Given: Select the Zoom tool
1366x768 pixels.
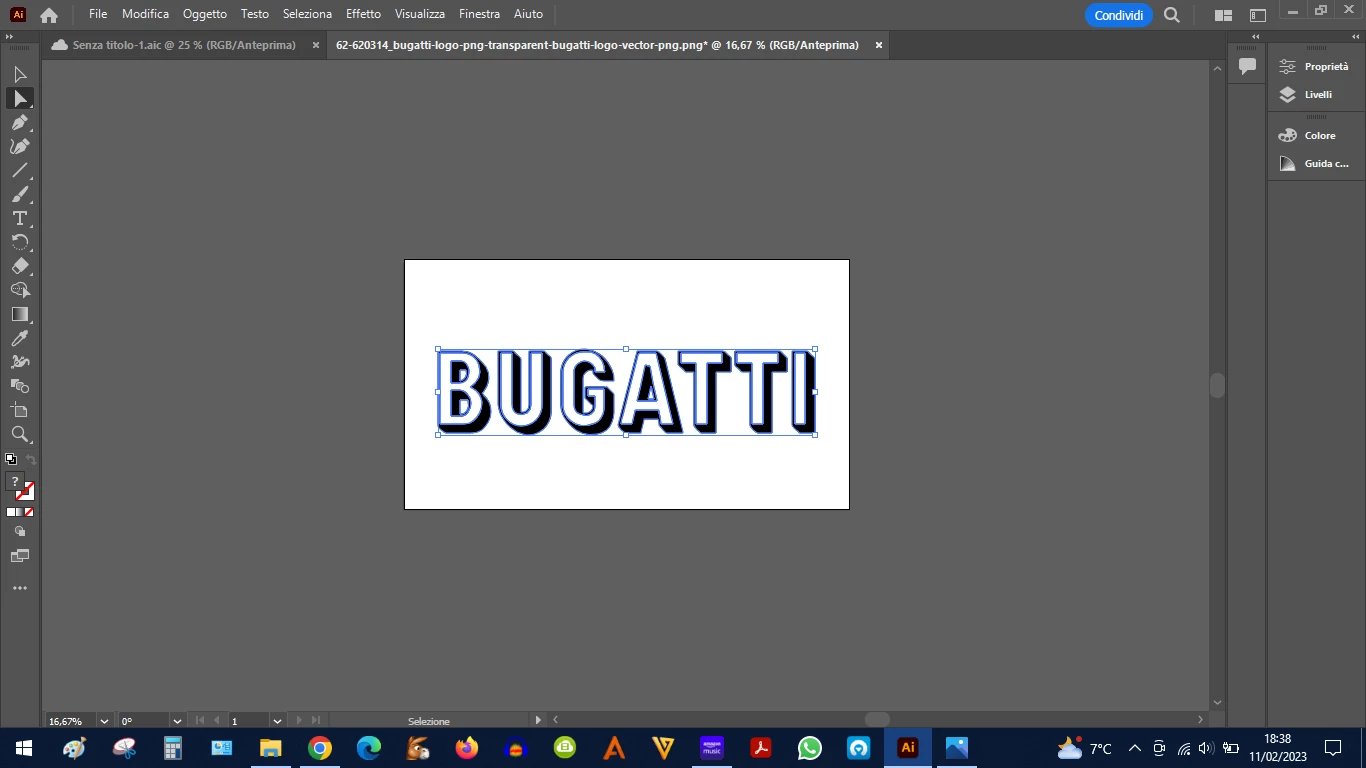Looking at the screenshot, I should [20, 434].
